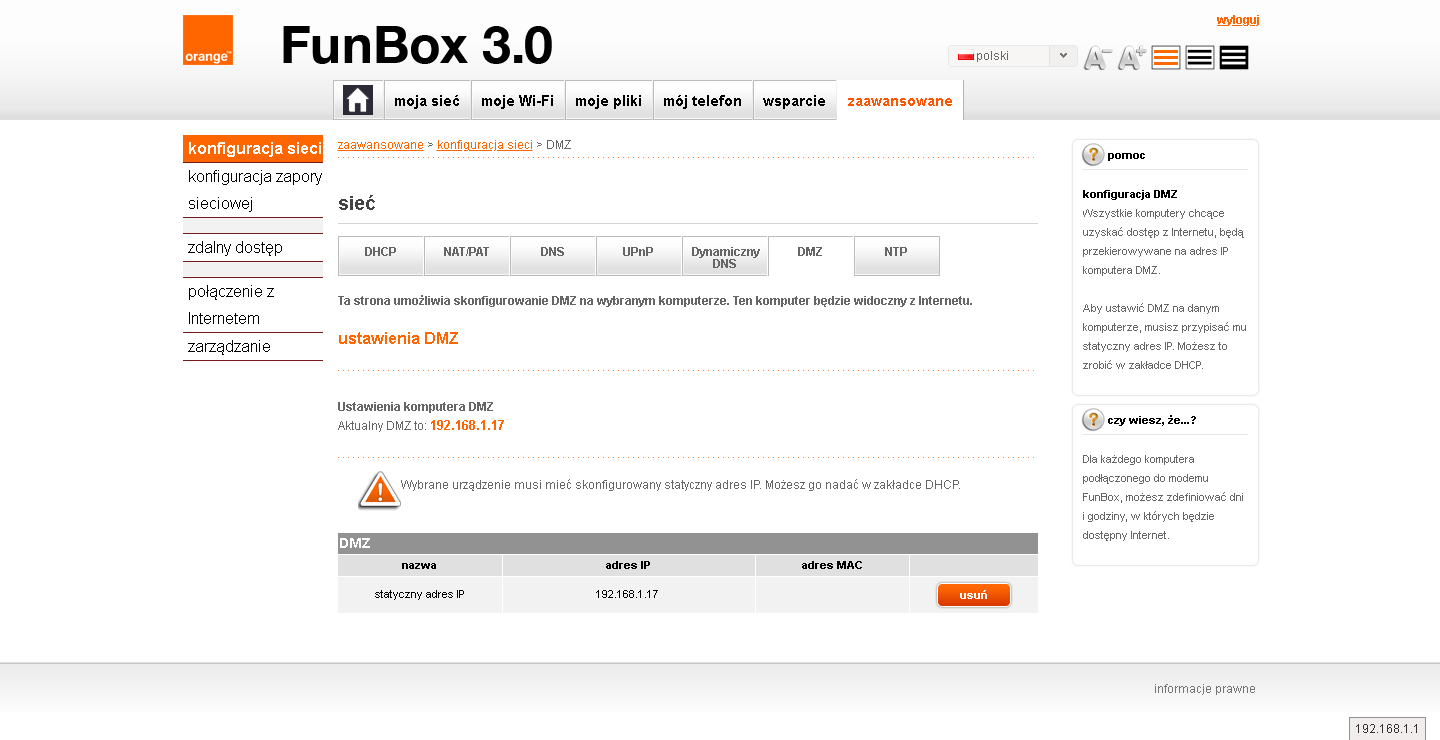This screenshot has width=1440, height=740.
Task: Switch to the Dynamiczny DNS tab
Action: pos(725,257)
